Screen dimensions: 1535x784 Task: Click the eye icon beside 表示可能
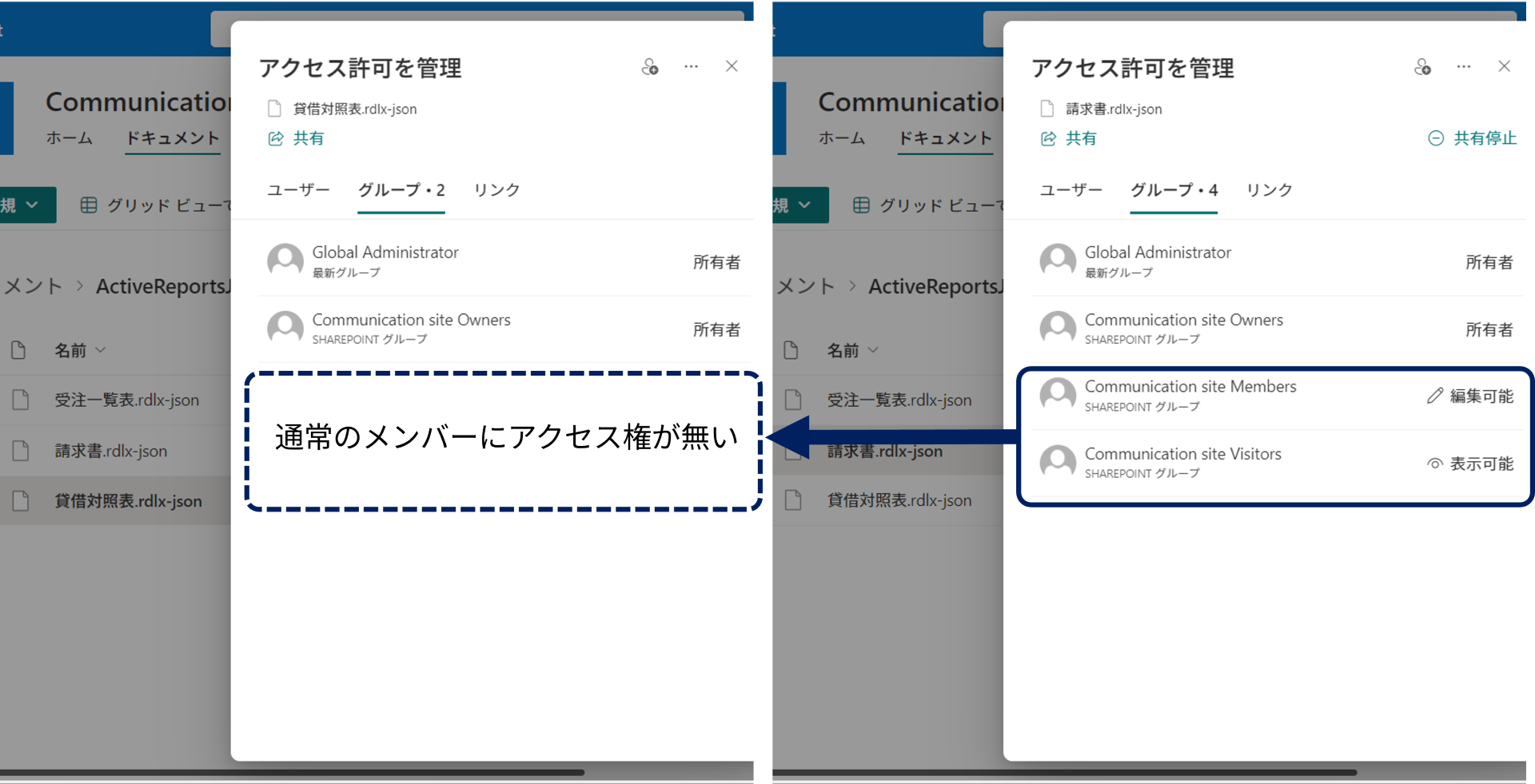click(x=1433, y=464)
